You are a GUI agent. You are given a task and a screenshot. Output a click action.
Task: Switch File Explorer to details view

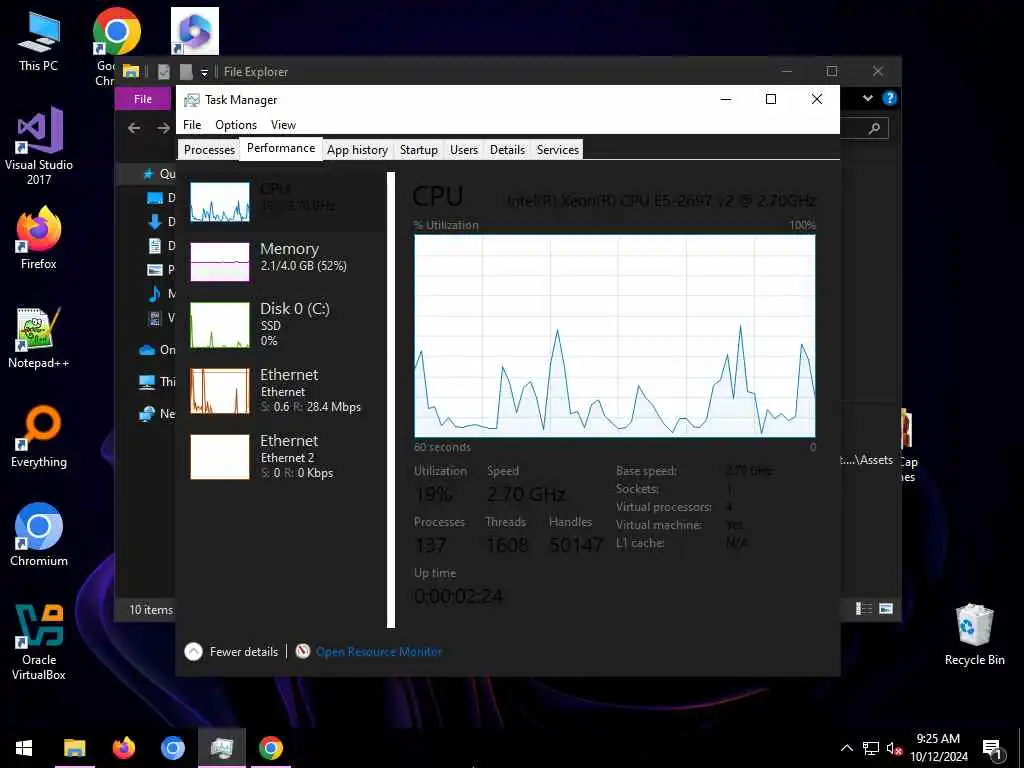pos(864,609)
